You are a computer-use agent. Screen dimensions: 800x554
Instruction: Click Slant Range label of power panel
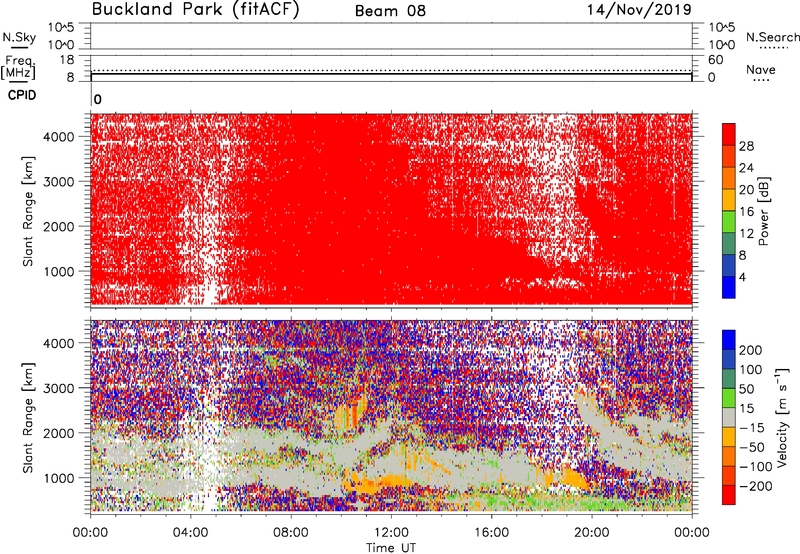28,212
